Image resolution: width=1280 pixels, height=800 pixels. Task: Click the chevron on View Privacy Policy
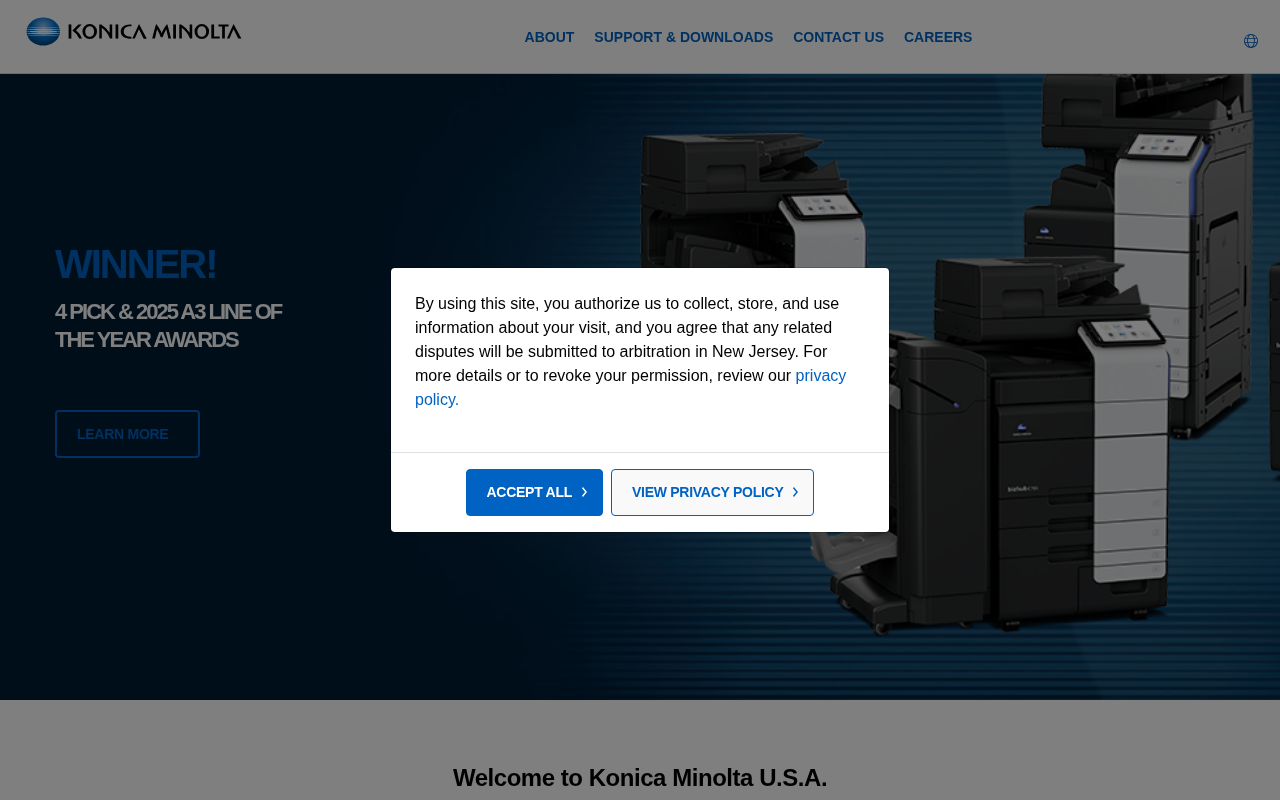coord(795,492)
